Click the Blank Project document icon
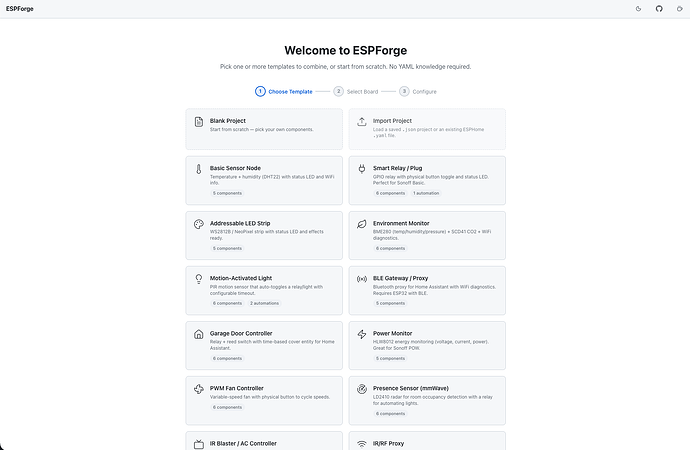 click(x=199, y=122)
